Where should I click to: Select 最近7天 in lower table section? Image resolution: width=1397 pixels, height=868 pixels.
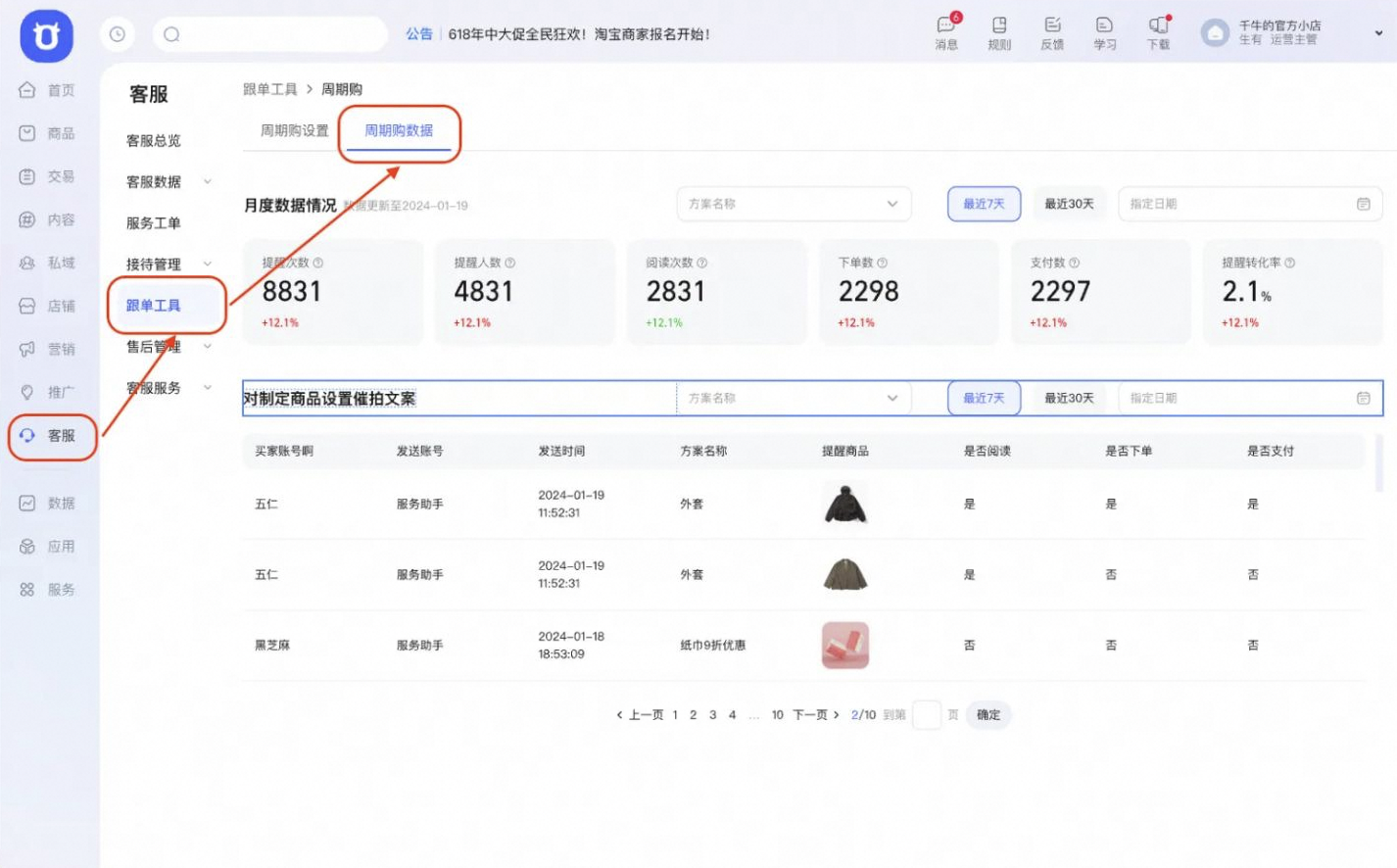coord(984,398)
